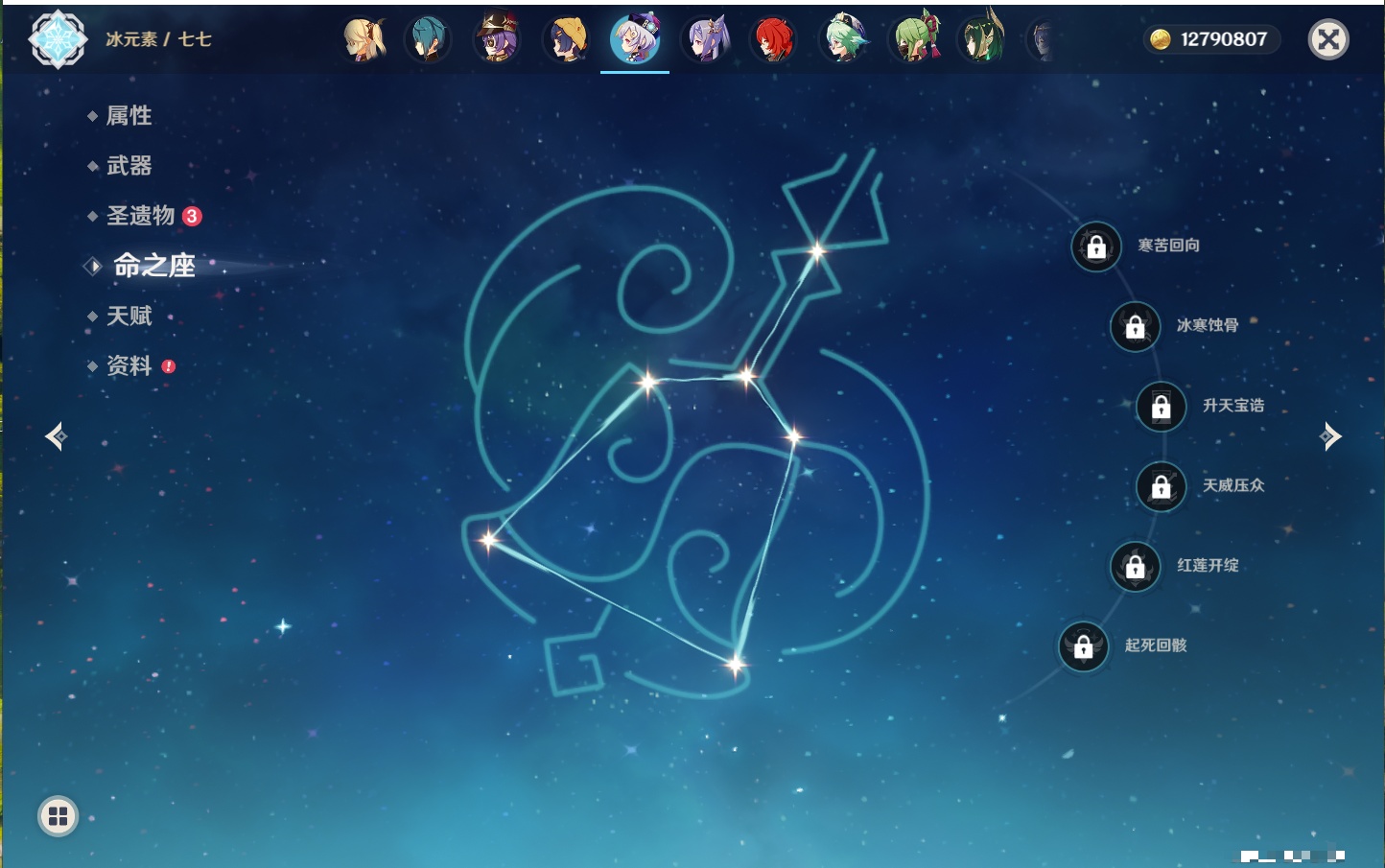Open the 属性 attributes tab
Screen dimensions: 1385x868
click(x=129, y=116)
